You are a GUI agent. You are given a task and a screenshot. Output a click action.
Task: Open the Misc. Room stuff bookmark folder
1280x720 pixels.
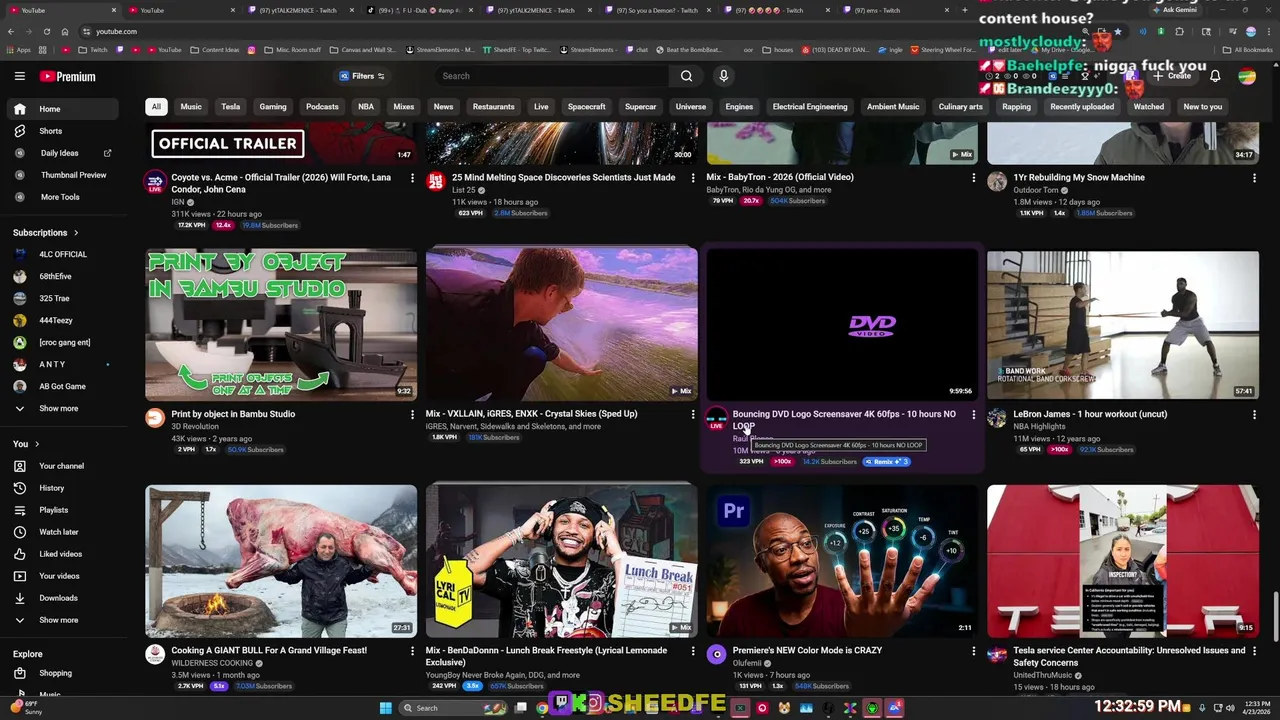pyautogui.click(x=293, y=50)
